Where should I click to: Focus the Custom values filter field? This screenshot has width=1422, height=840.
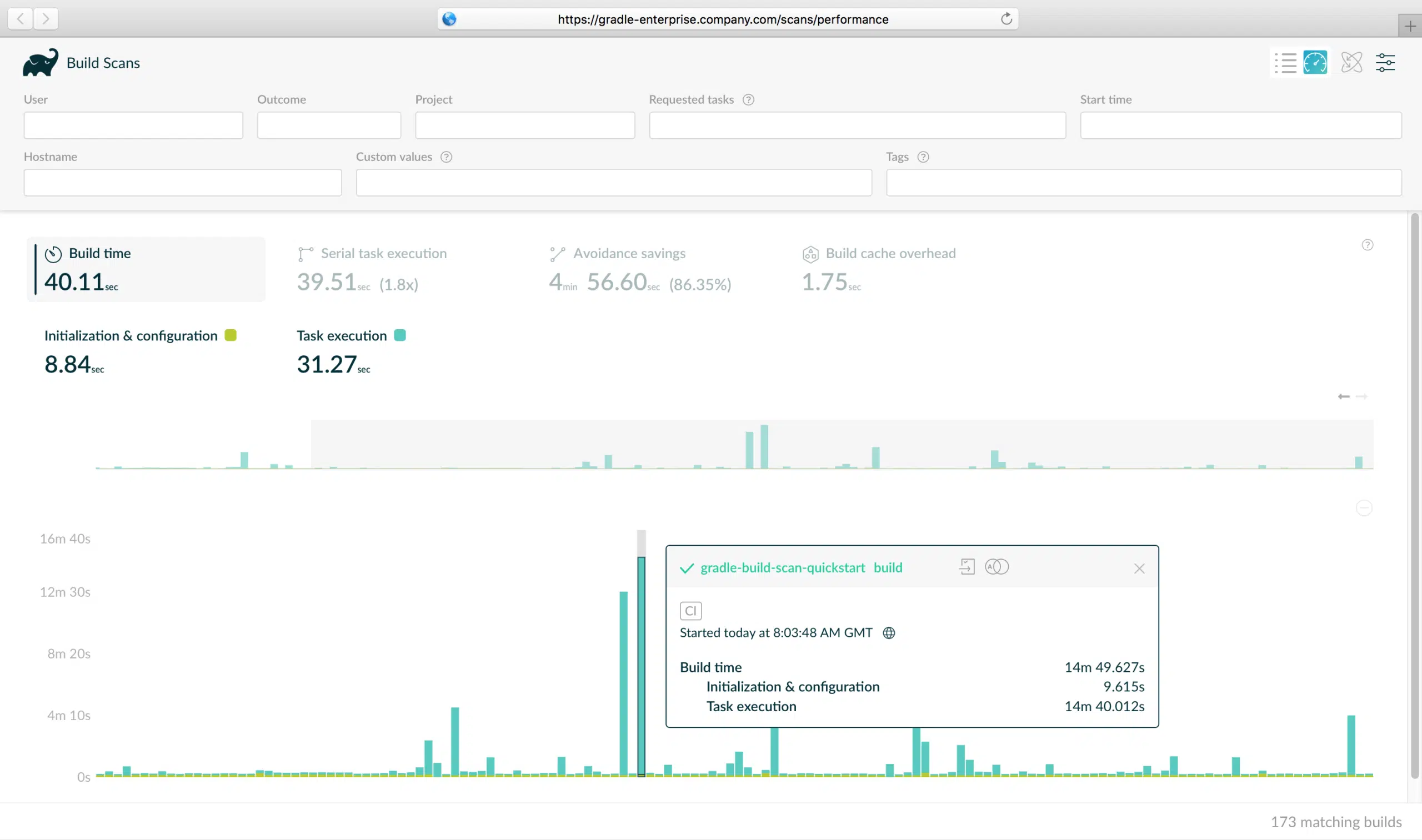(614, 182)
